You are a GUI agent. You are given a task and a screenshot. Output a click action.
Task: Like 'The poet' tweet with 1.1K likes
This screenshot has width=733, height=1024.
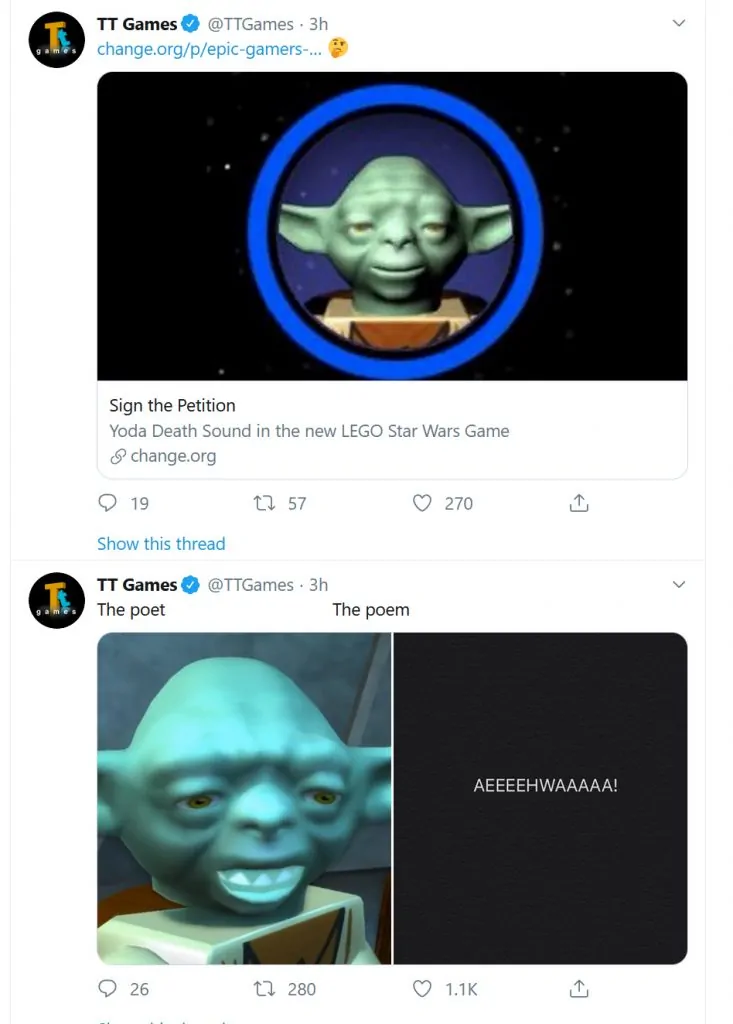tap(423, 988)
